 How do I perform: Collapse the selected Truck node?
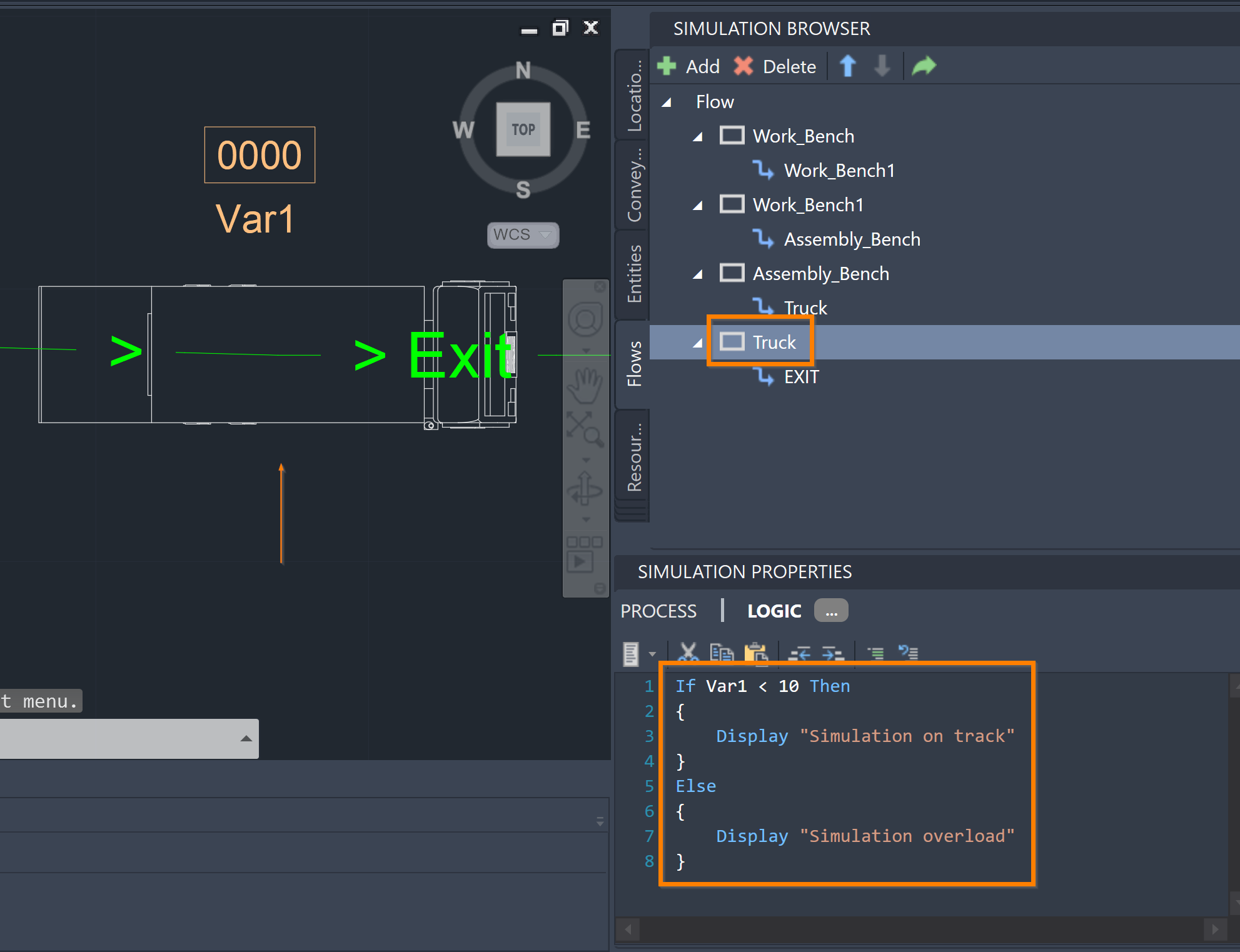pyautogui.click(x=698, y=343)
